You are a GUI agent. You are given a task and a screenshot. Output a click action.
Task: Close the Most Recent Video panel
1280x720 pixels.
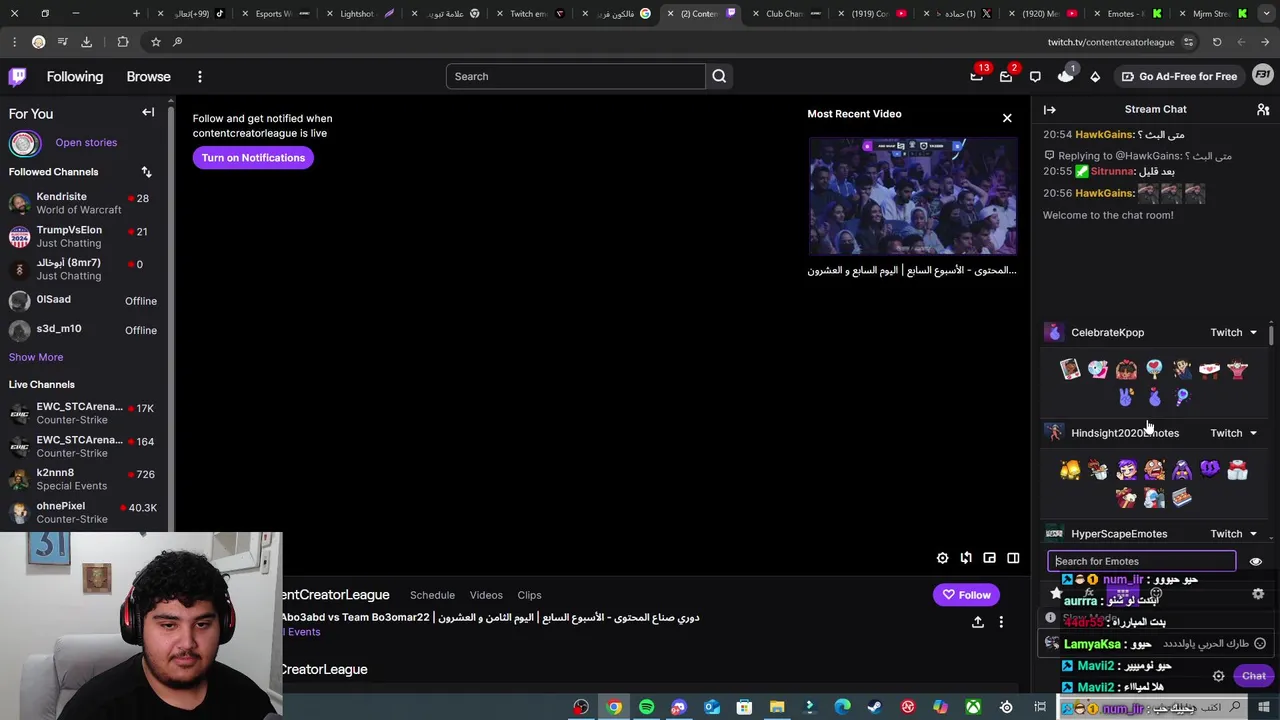pyautogui.click(x=1007, y=118)
